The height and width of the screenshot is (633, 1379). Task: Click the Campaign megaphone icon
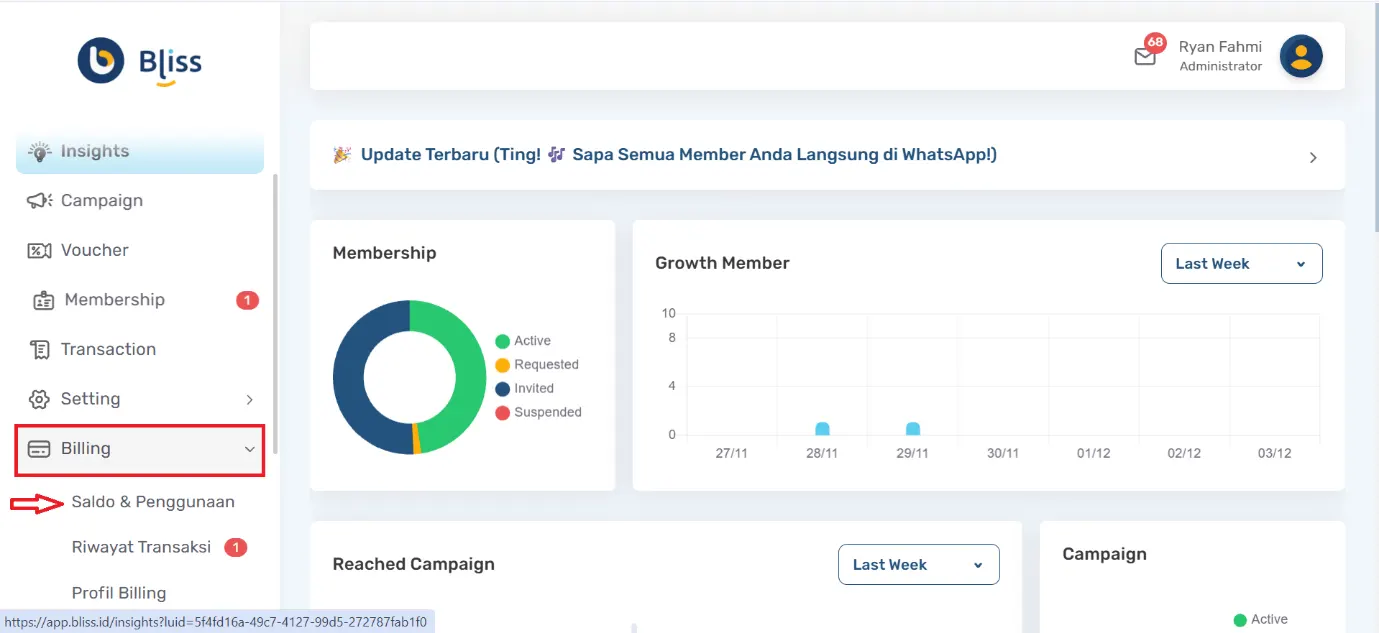39,201
